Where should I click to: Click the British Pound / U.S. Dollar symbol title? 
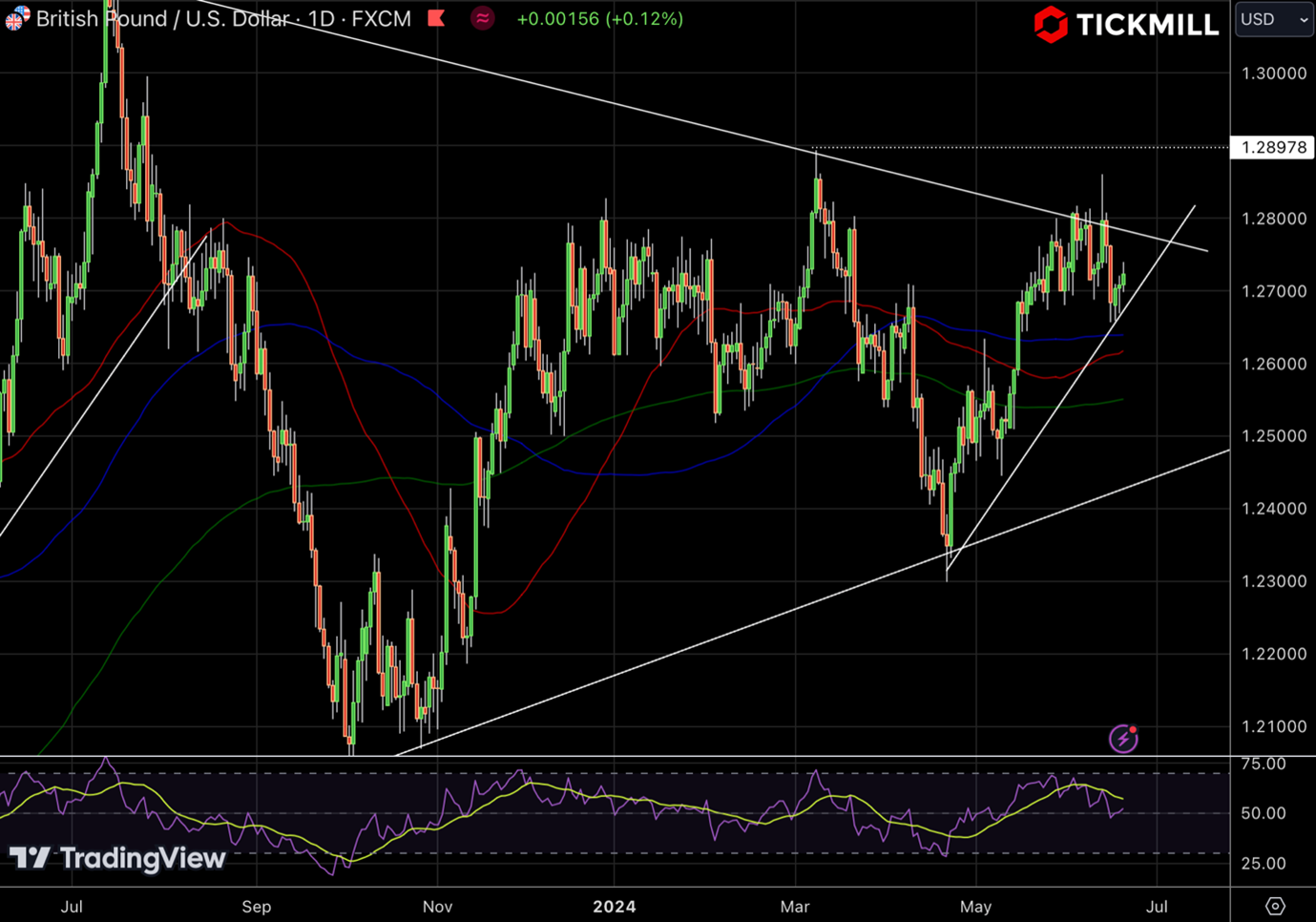pos(223,19)
